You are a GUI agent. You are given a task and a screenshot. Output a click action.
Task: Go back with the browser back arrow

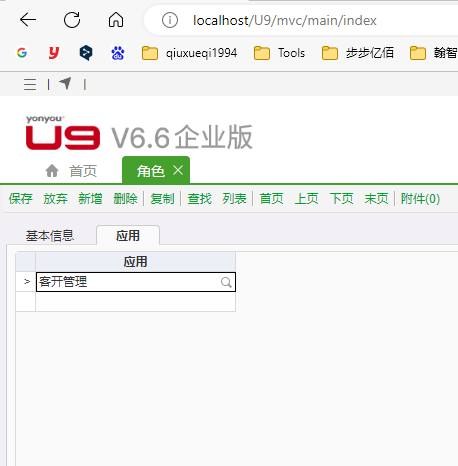point(28,20)
